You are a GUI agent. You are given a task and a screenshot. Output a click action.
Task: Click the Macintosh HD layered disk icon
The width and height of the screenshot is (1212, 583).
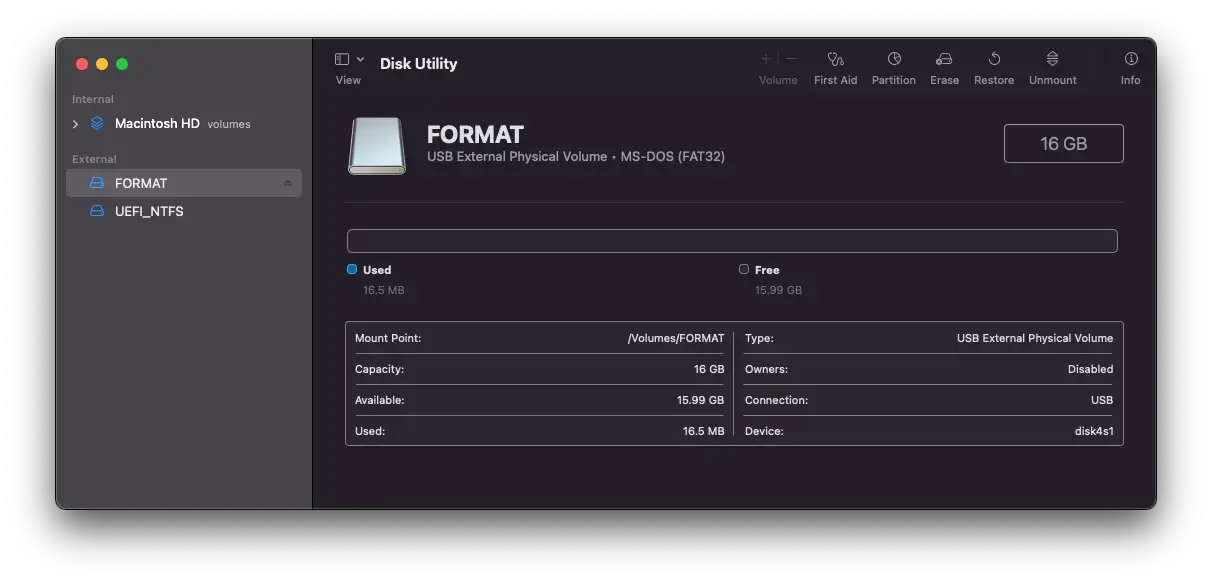pos(97,124)
